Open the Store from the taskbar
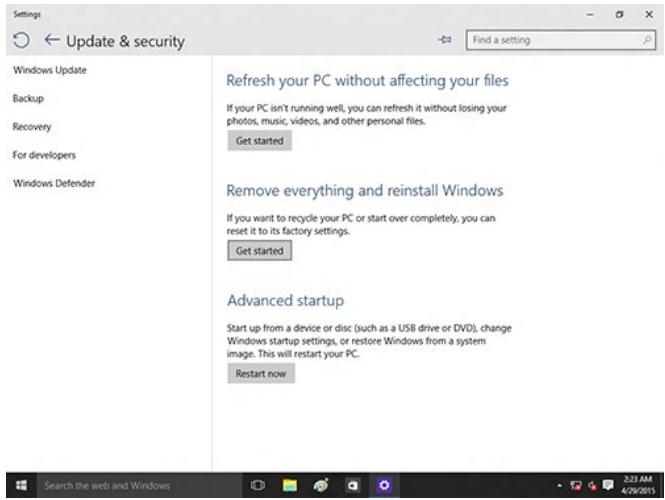665x500 pixels. (x=352, y=485)
